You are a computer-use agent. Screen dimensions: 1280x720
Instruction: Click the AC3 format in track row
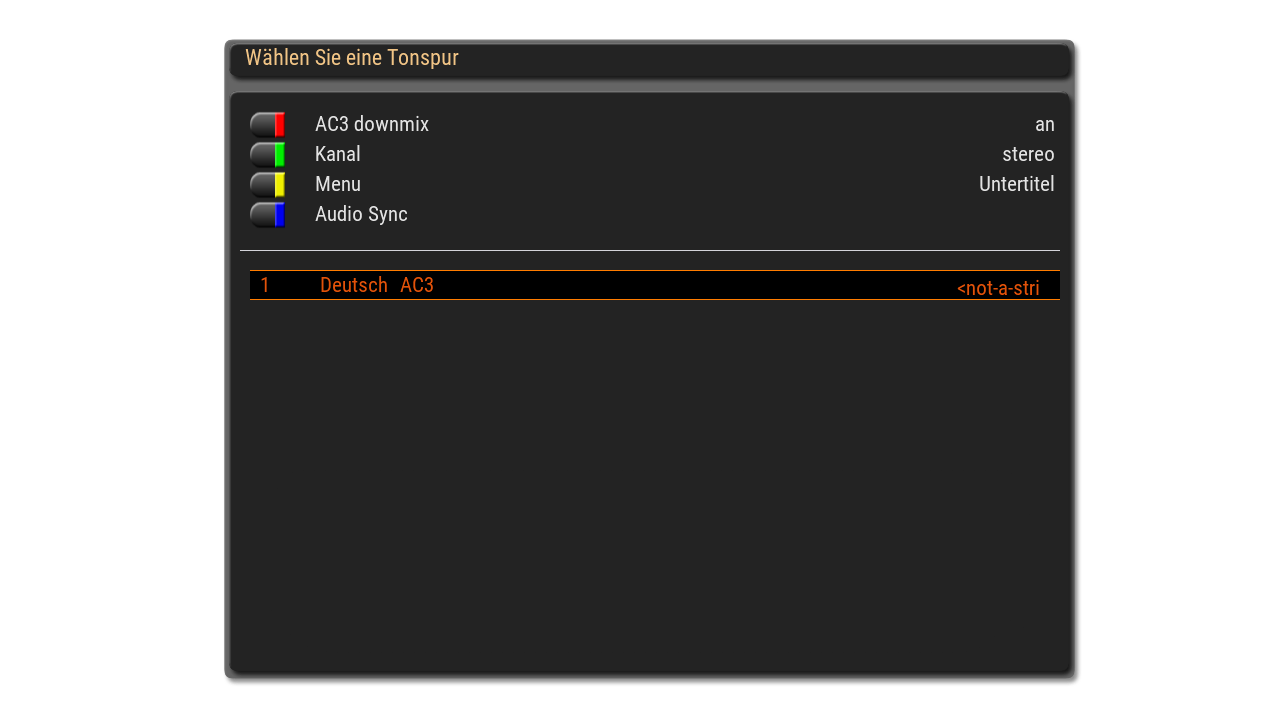point(417,286)
